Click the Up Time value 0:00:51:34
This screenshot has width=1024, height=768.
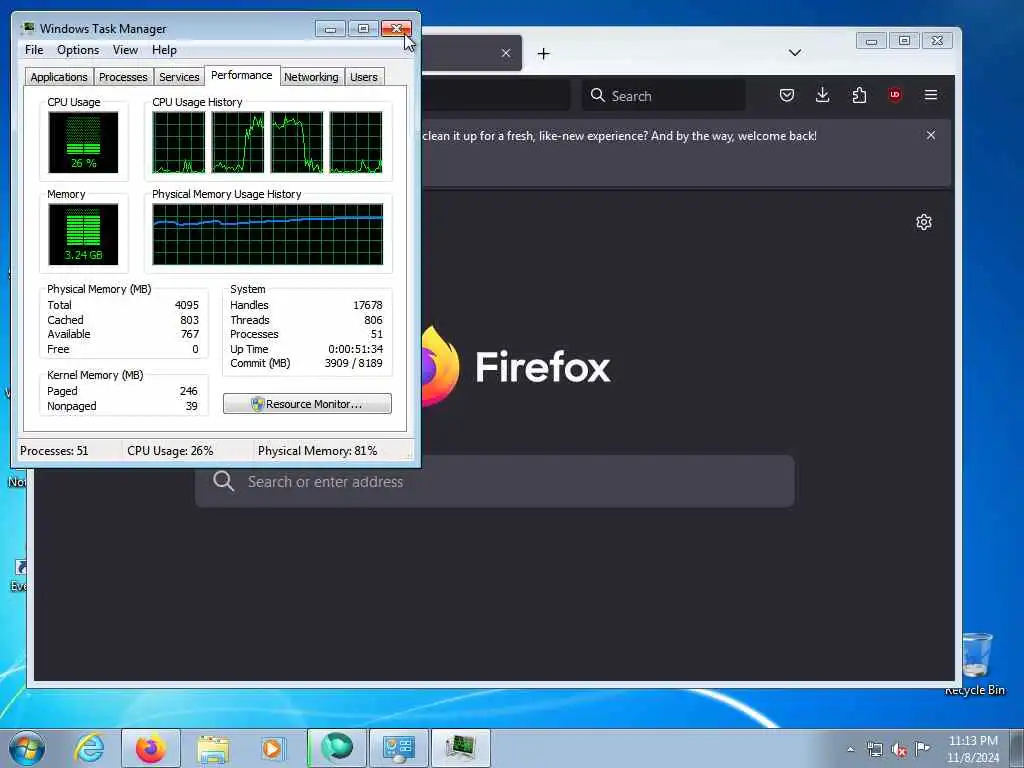pyautogui.click(x=355, y=349)
